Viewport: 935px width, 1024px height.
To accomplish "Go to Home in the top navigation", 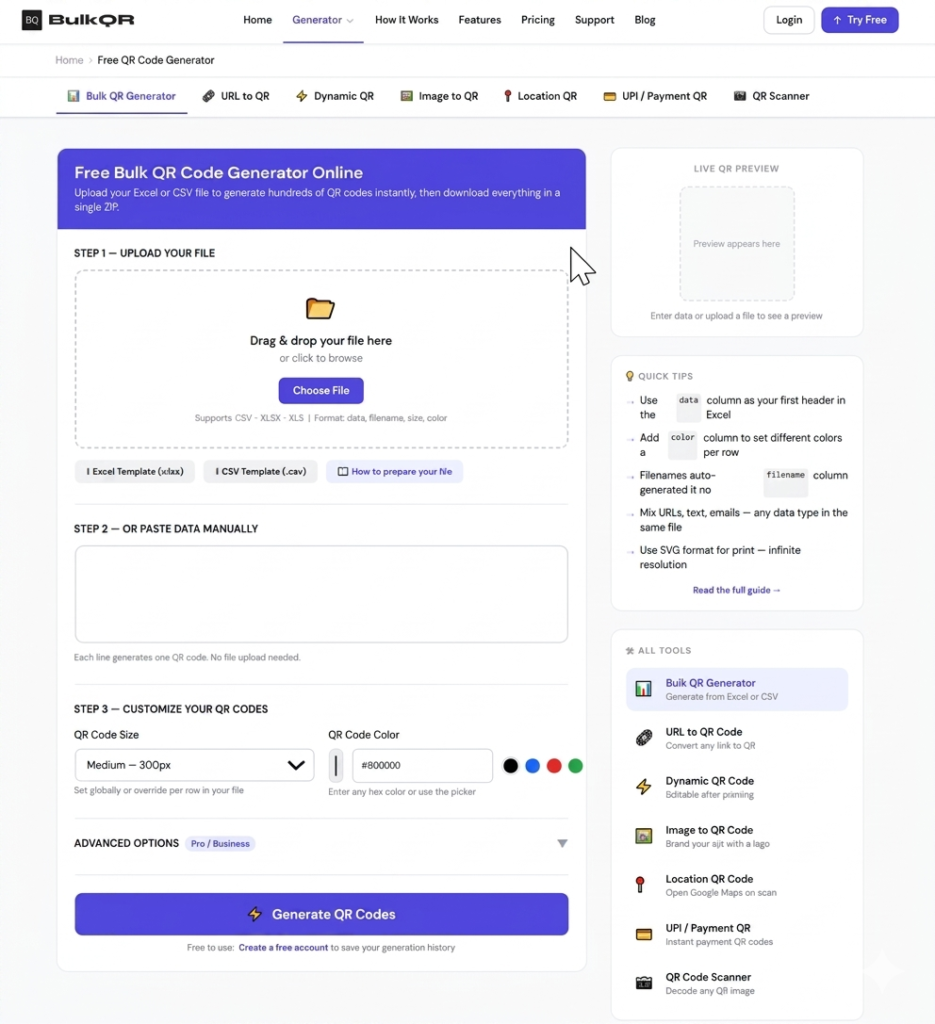I will 257,20.
